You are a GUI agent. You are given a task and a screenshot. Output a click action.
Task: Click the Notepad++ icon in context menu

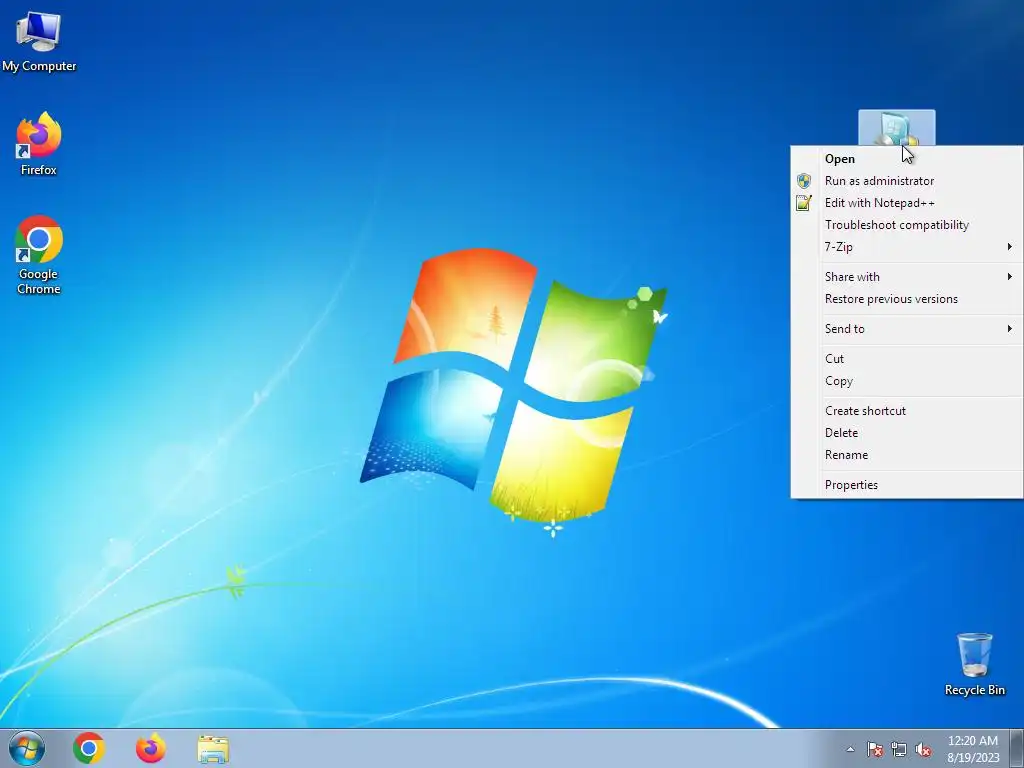pyautogui.click(x=804, y=203)
